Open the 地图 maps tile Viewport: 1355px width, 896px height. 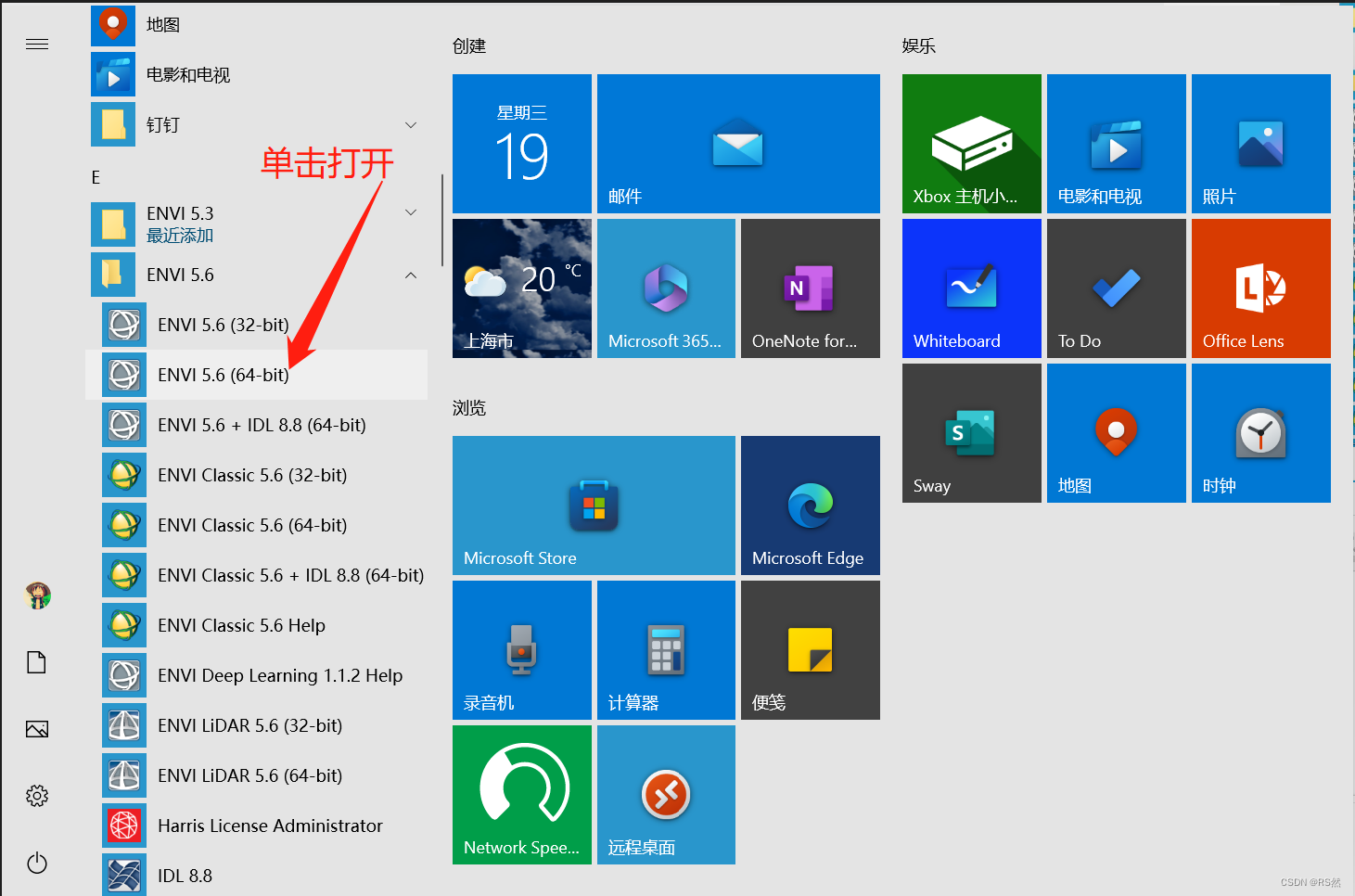point(1117,433)
